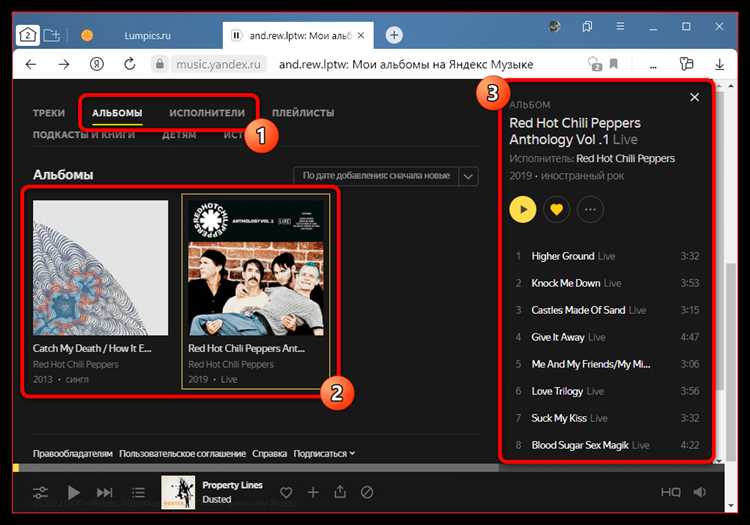This screenshot has height=525, width=750.
Task: Open album more options ellipsis button
Action: (590, 209)
